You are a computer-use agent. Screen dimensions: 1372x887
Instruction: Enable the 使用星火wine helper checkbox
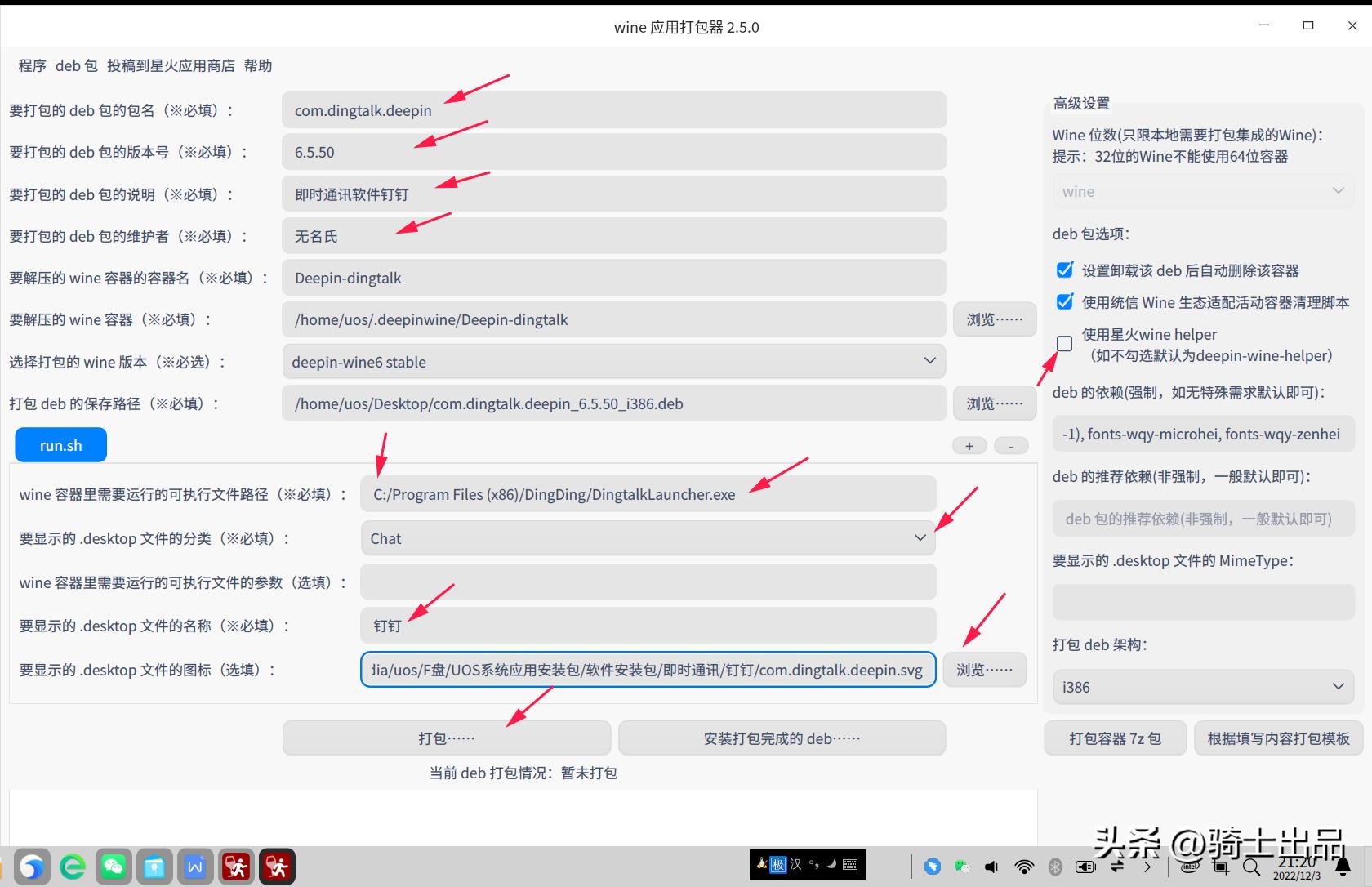1064,344
